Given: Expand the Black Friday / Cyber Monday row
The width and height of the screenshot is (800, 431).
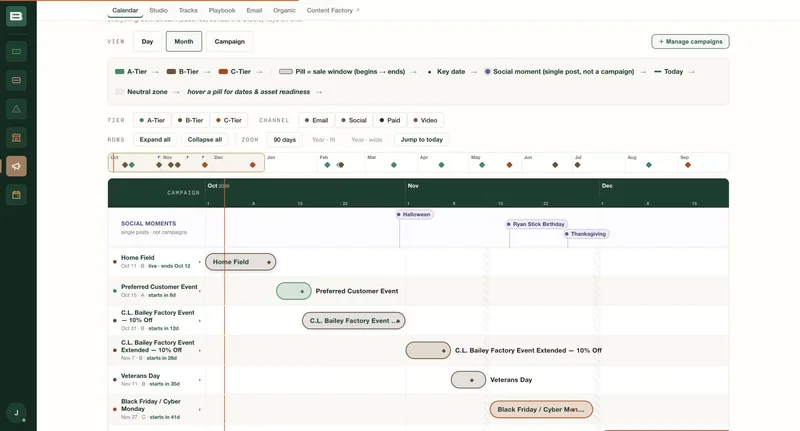Looking at the screenshot, I should [199, 410].
